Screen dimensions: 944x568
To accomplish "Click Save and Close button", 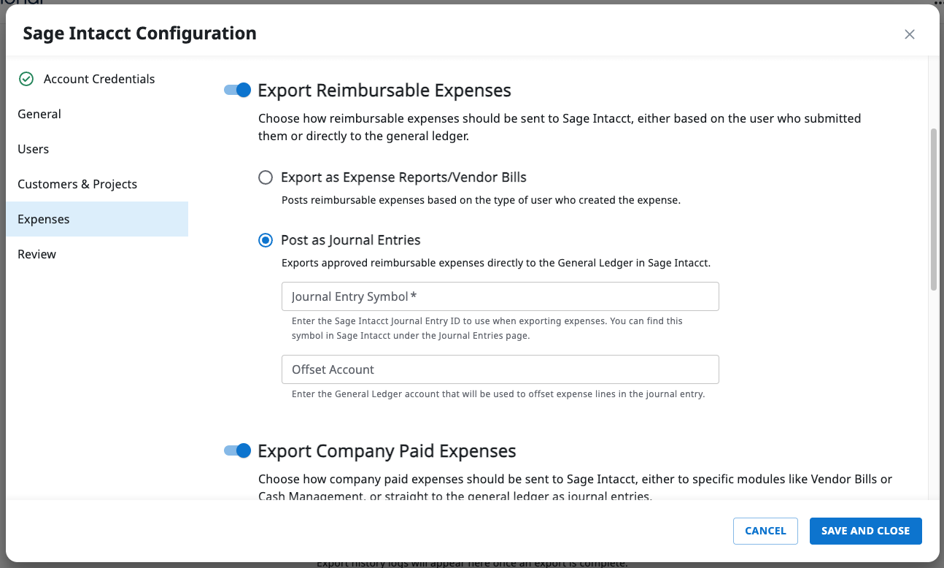I will pos(865,531).
